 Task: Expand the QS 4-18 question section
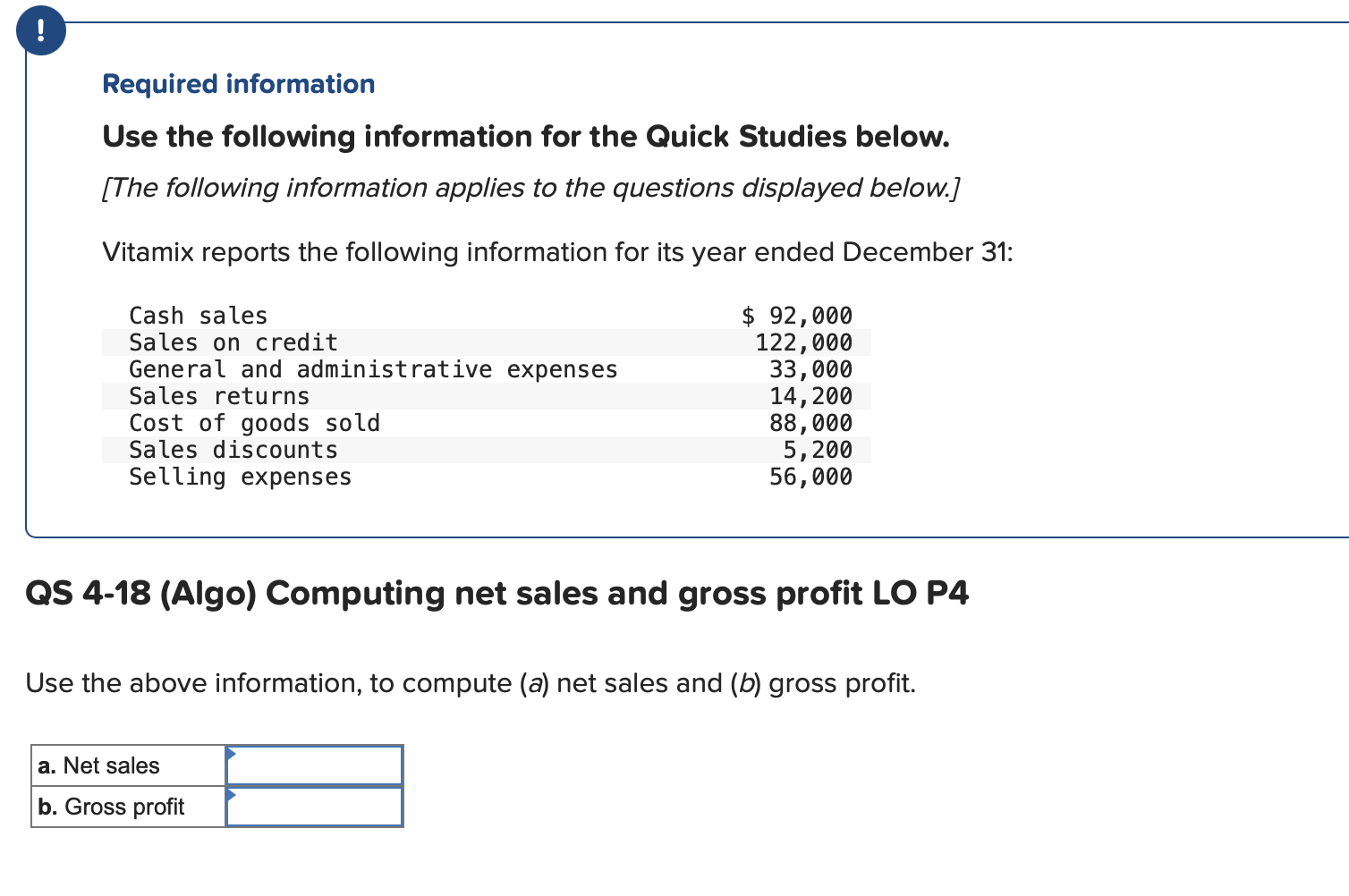coord(497,593)
